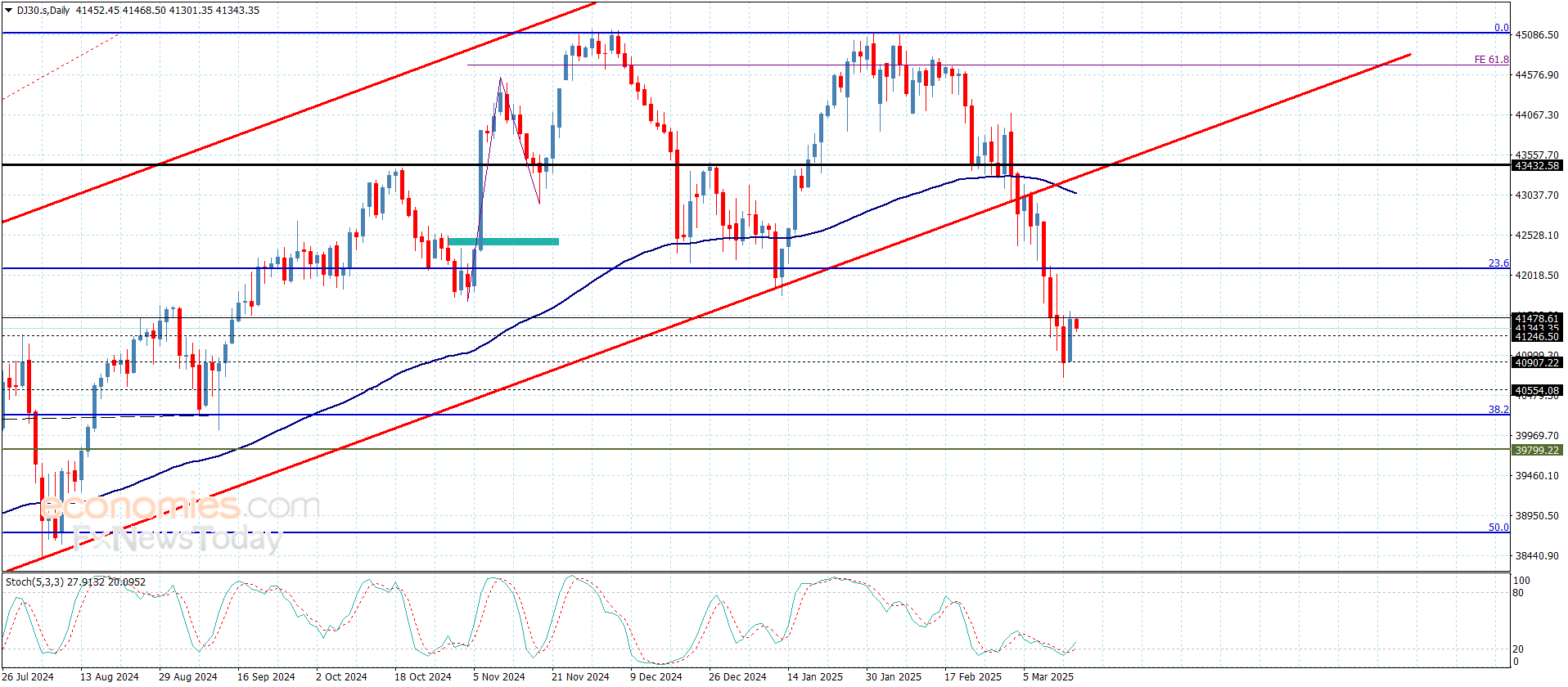Click the 40554.08 price level tag
1568x687 pixels.
coord(1537,390)
